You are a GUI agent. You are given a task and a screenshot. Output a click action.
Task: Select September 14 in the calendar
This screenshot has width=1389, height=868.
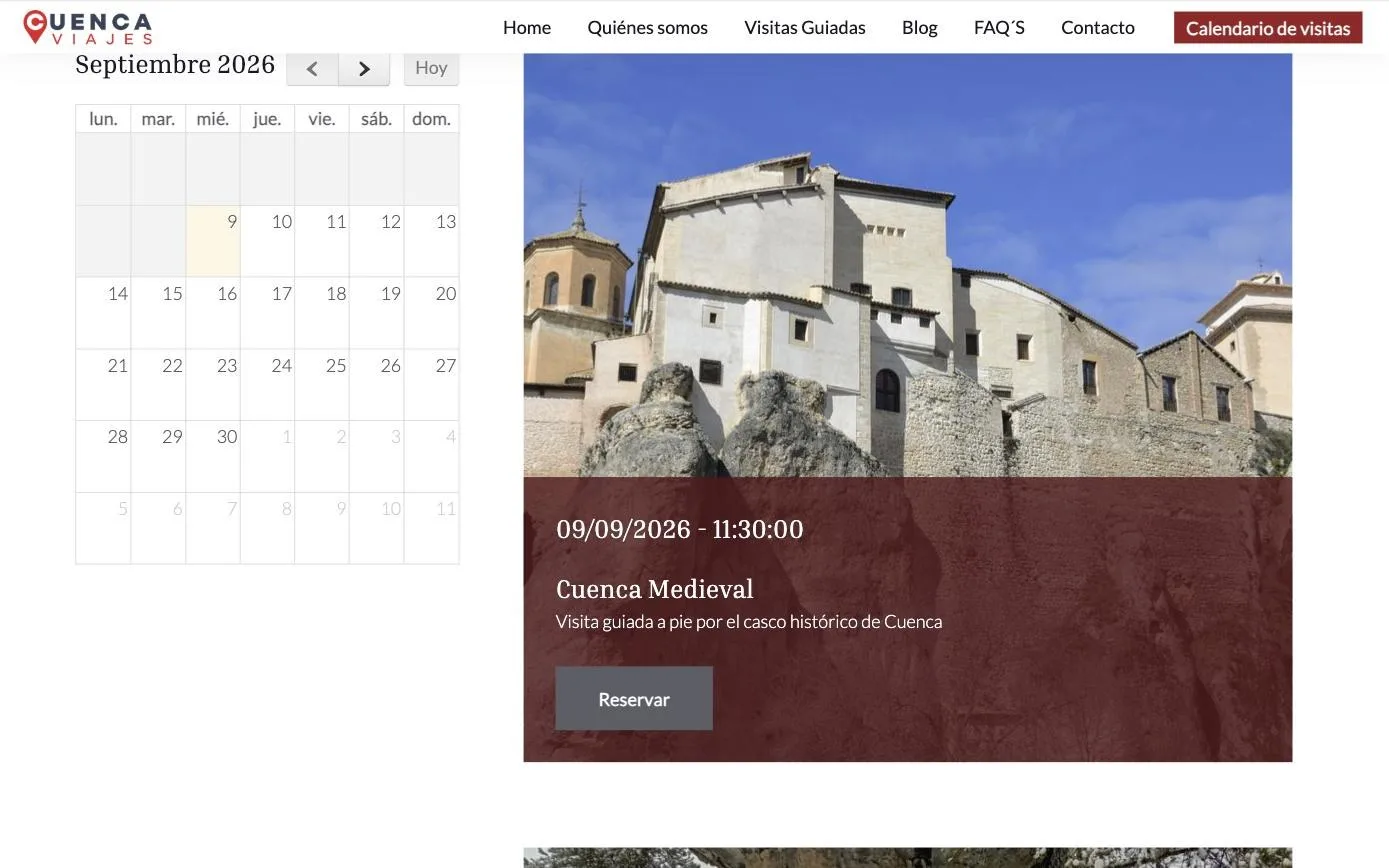tap(104, 313)
